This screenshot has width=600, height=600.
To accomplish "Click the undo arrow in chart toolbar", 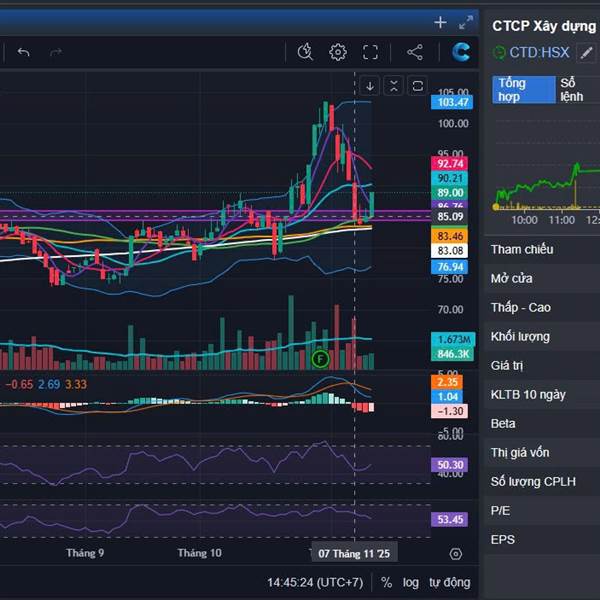I will (24, 52).
